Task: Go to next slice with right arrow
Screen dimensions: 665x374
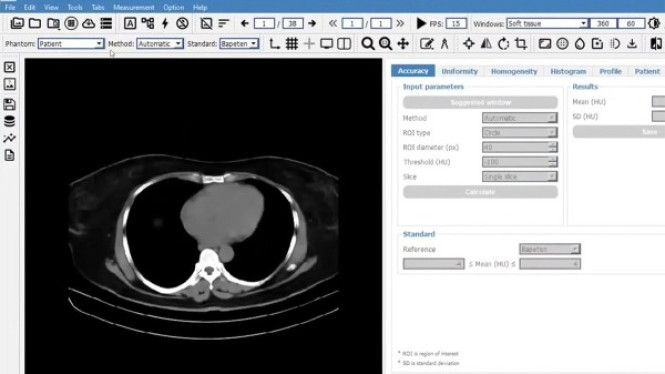Action: tap(312, 23)
